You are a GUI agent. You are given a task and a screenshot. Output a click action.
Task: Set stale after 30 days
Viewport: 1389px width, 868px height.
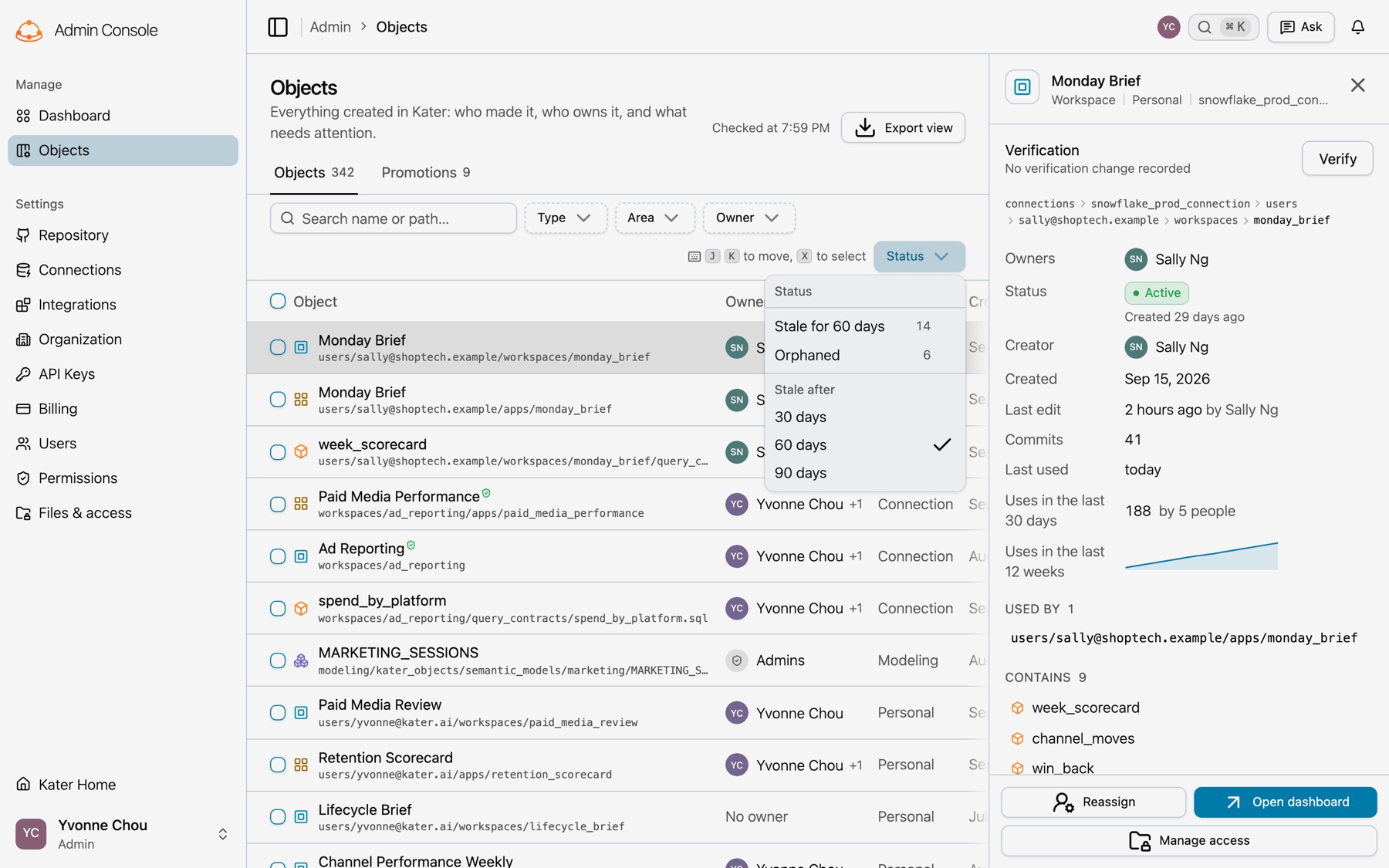click(x=864, y=417)
